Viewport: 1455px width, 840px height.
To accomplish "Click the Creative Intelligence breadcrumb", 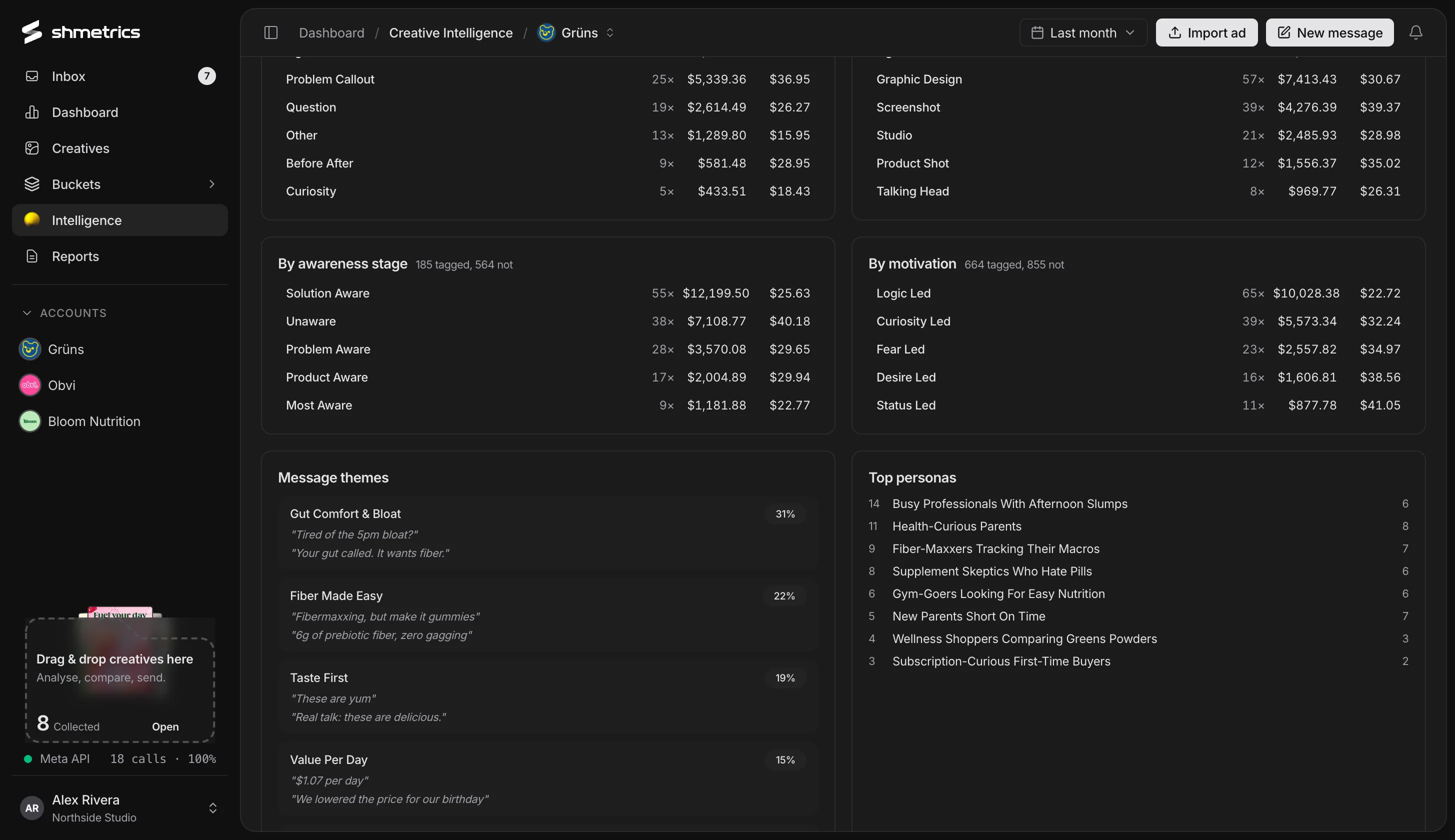I will 450,33.
